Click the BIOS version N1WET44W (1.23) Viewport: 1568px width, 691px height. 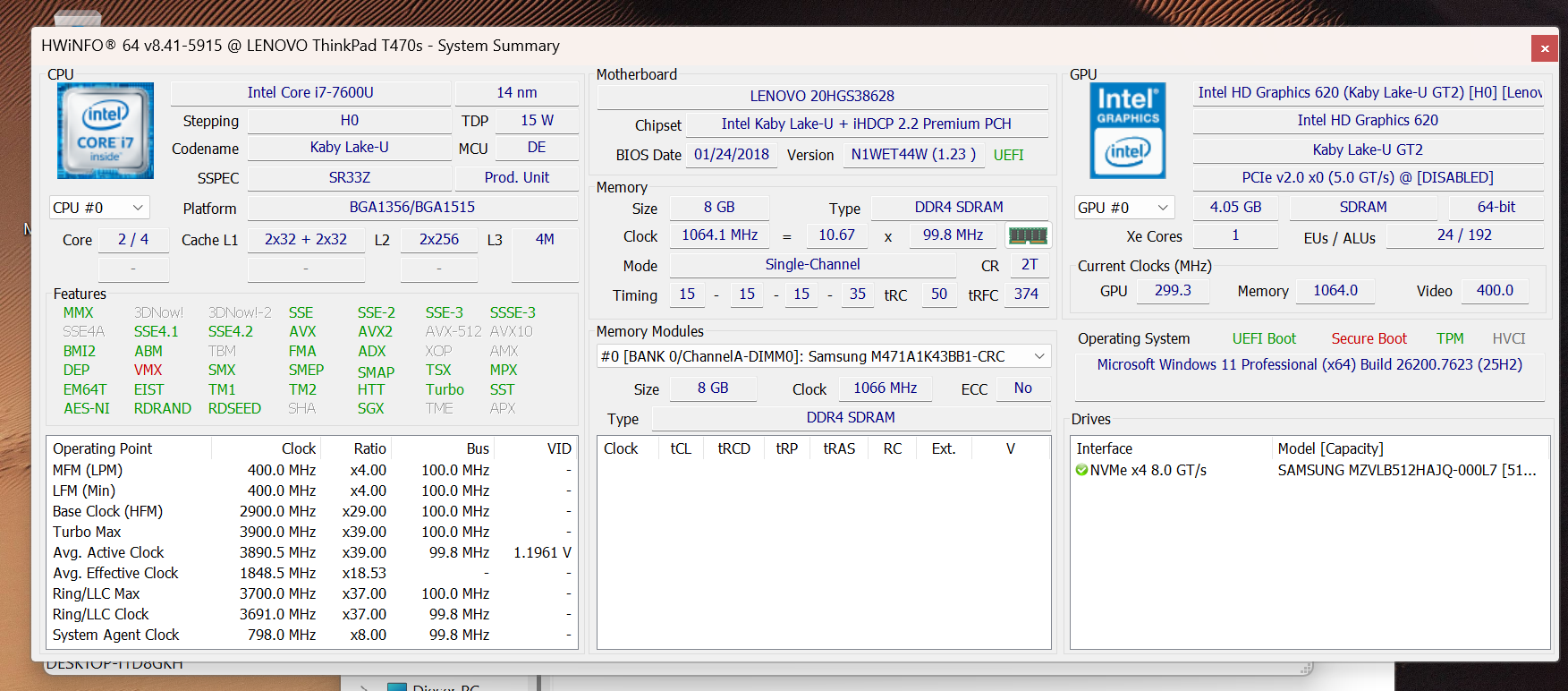point(913,155)
